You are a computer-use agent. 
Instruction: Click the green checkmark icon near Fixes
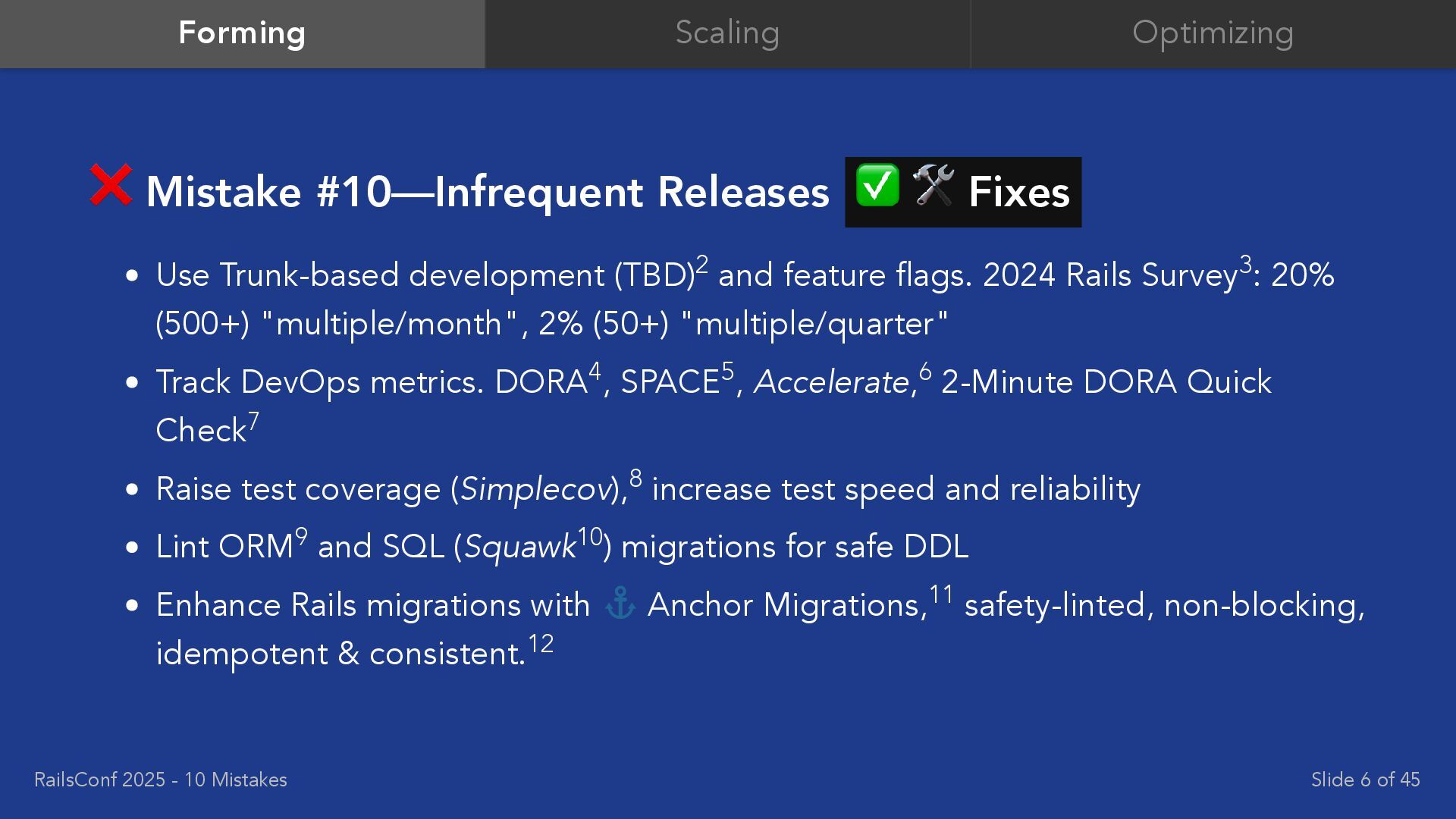pos(877,185)
